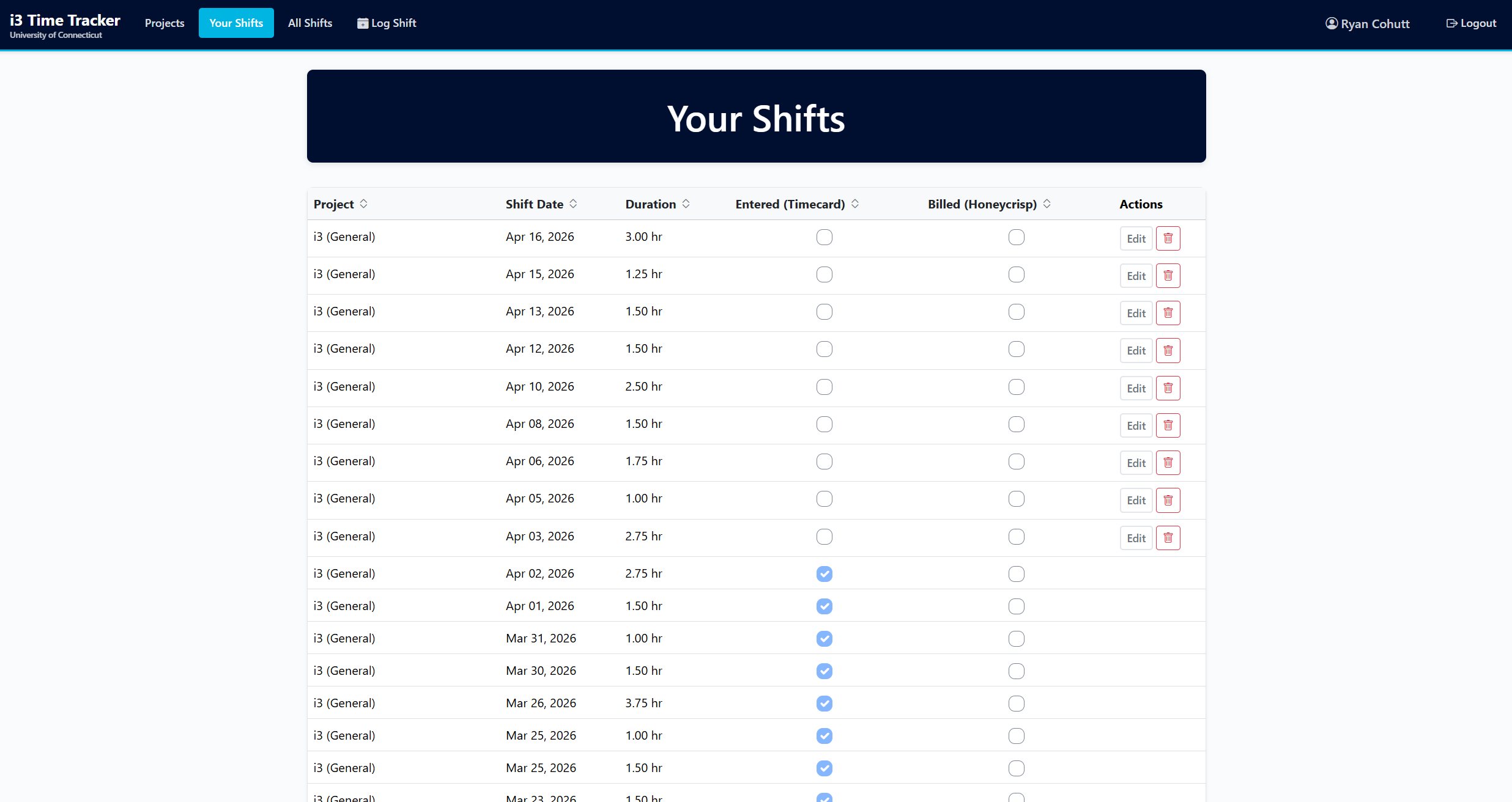Click the Logout icon in navbar
The height and width of the screenshot is (802, 1512).
(1451, 23)
